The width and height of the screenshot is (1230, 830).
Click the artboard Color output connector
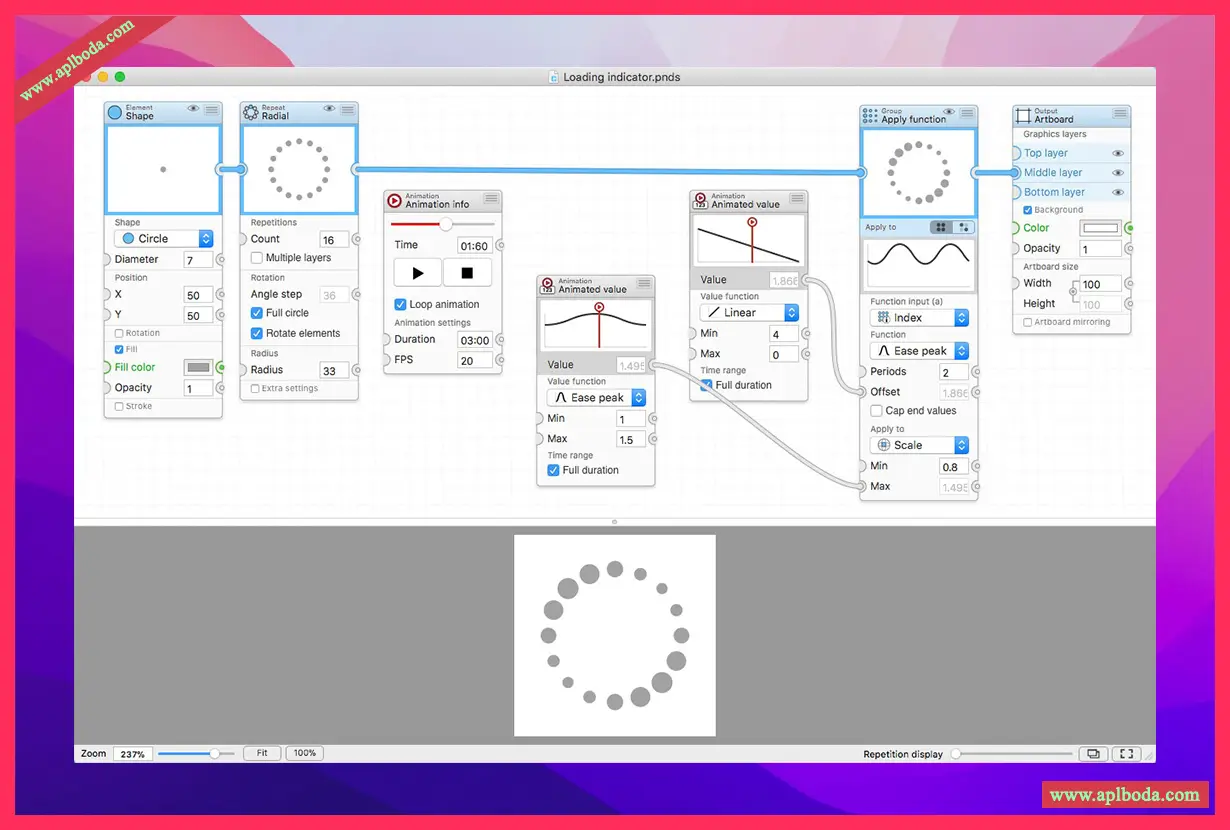pyautogui.click(x=1130, y=228)
